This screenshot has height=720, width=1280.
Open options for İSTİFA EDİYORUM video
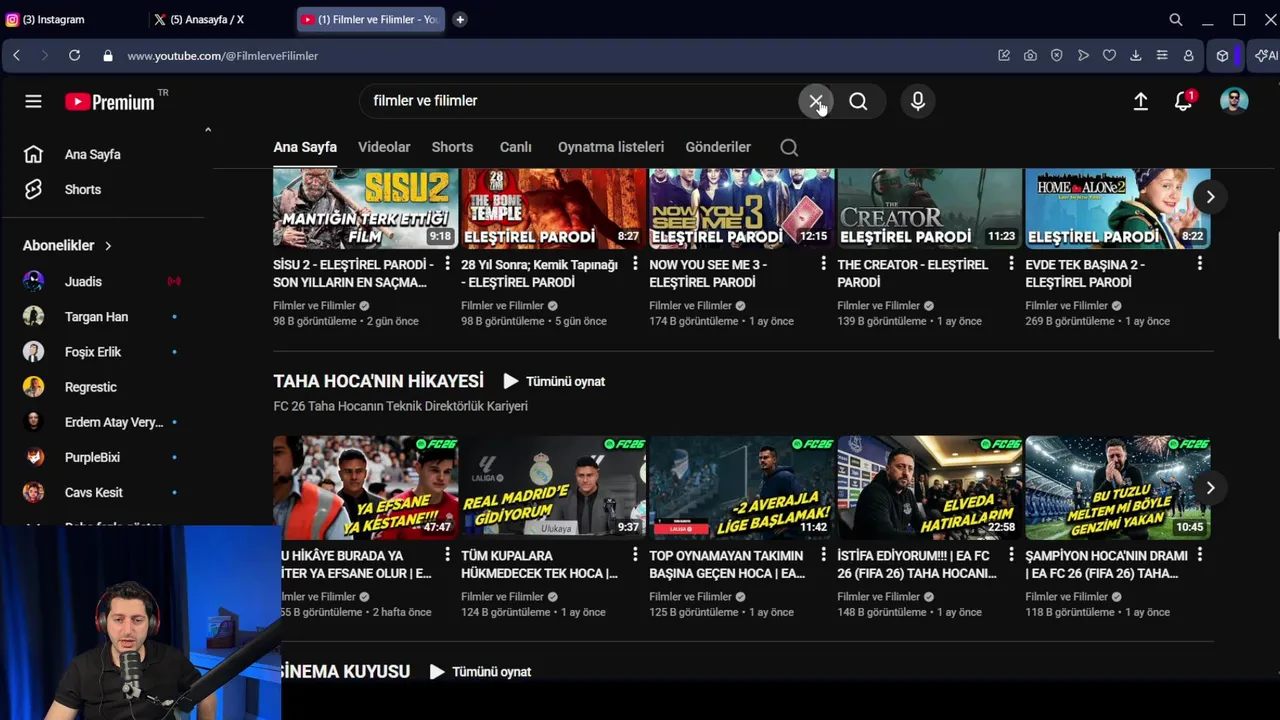point(1011,555)
